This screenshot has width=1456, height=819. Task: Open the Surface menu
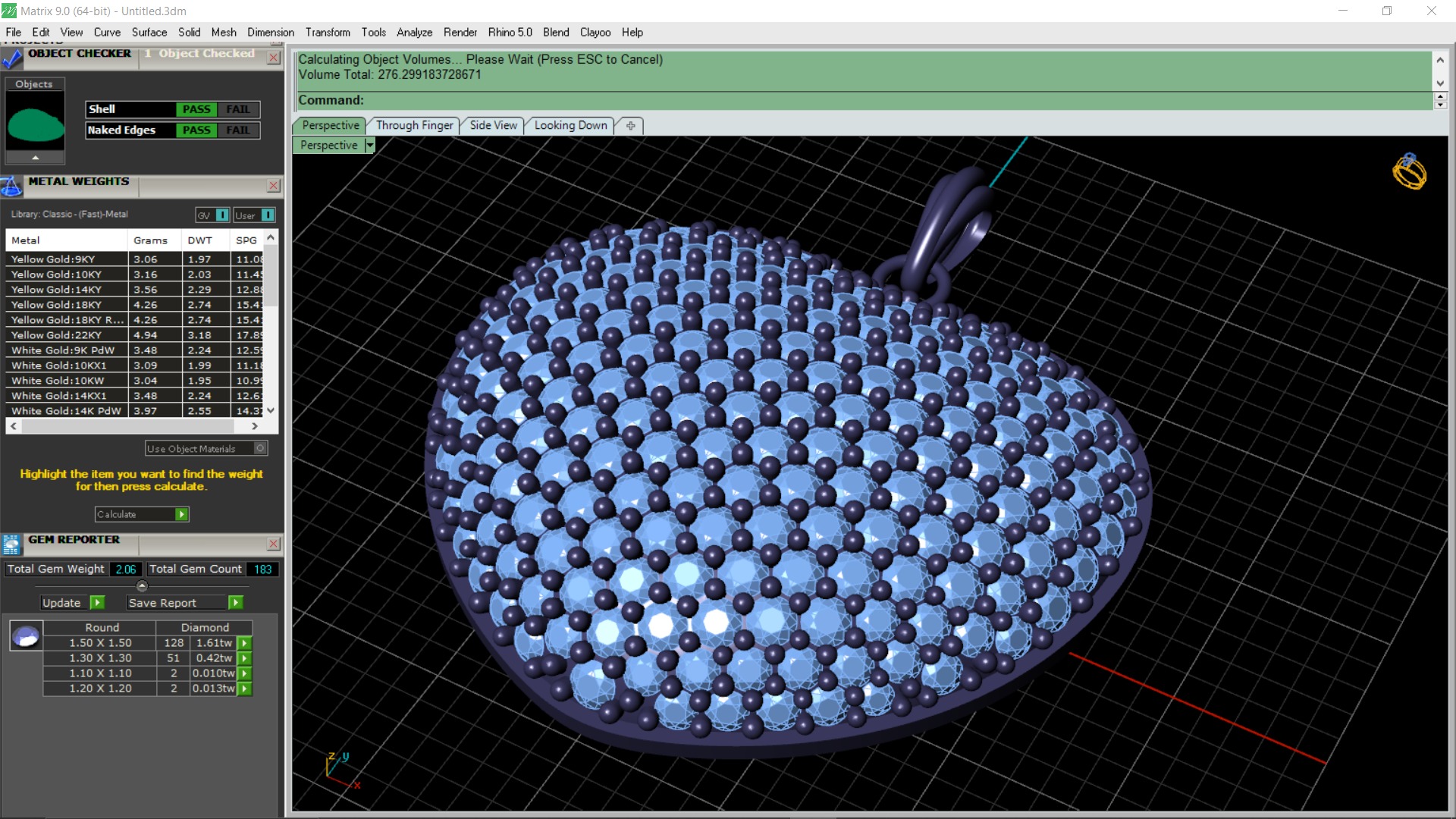point(149,33)
